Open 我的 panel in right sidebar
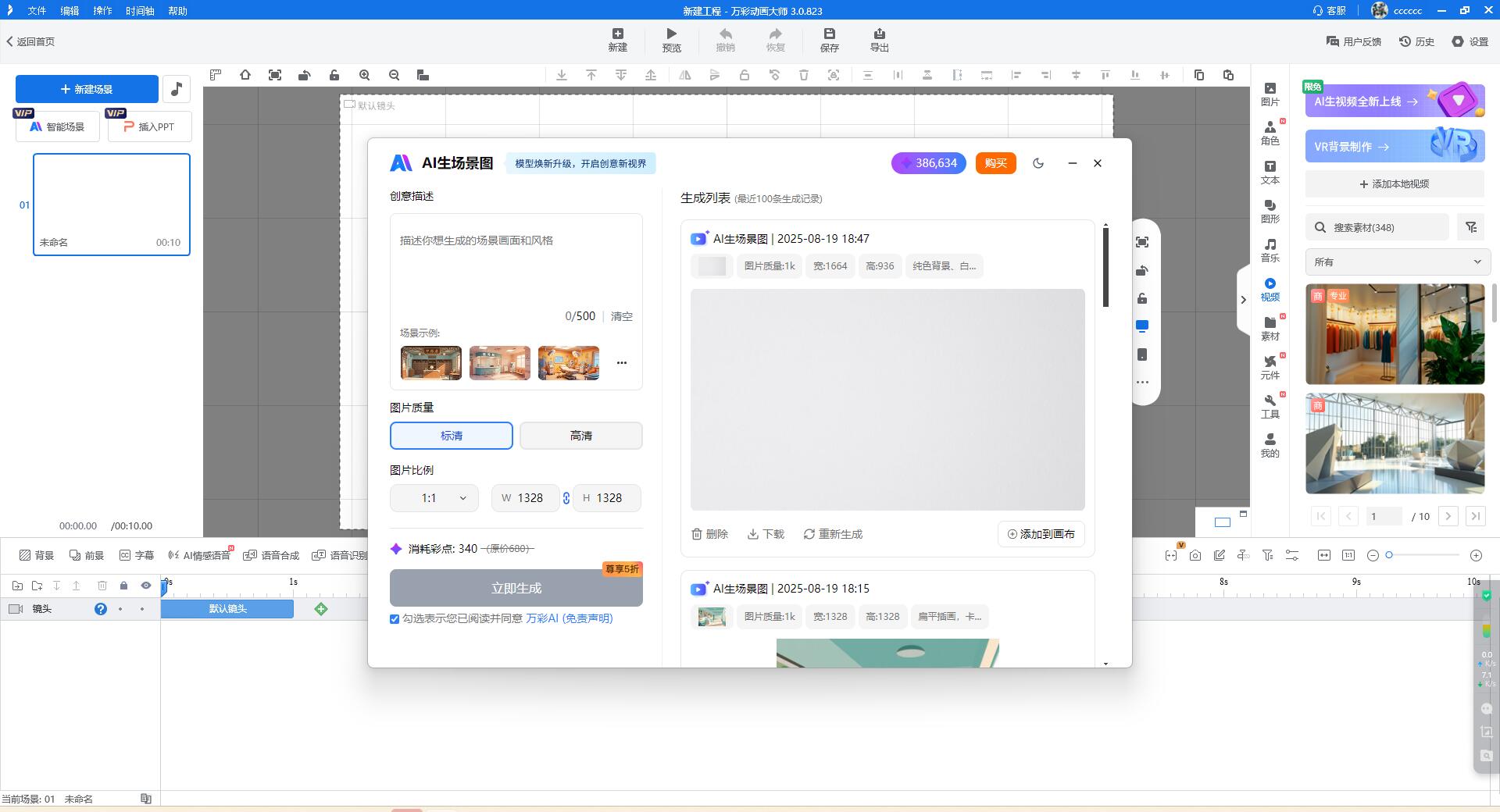This screenshot has height=812, width=1500. point(1270,446)
